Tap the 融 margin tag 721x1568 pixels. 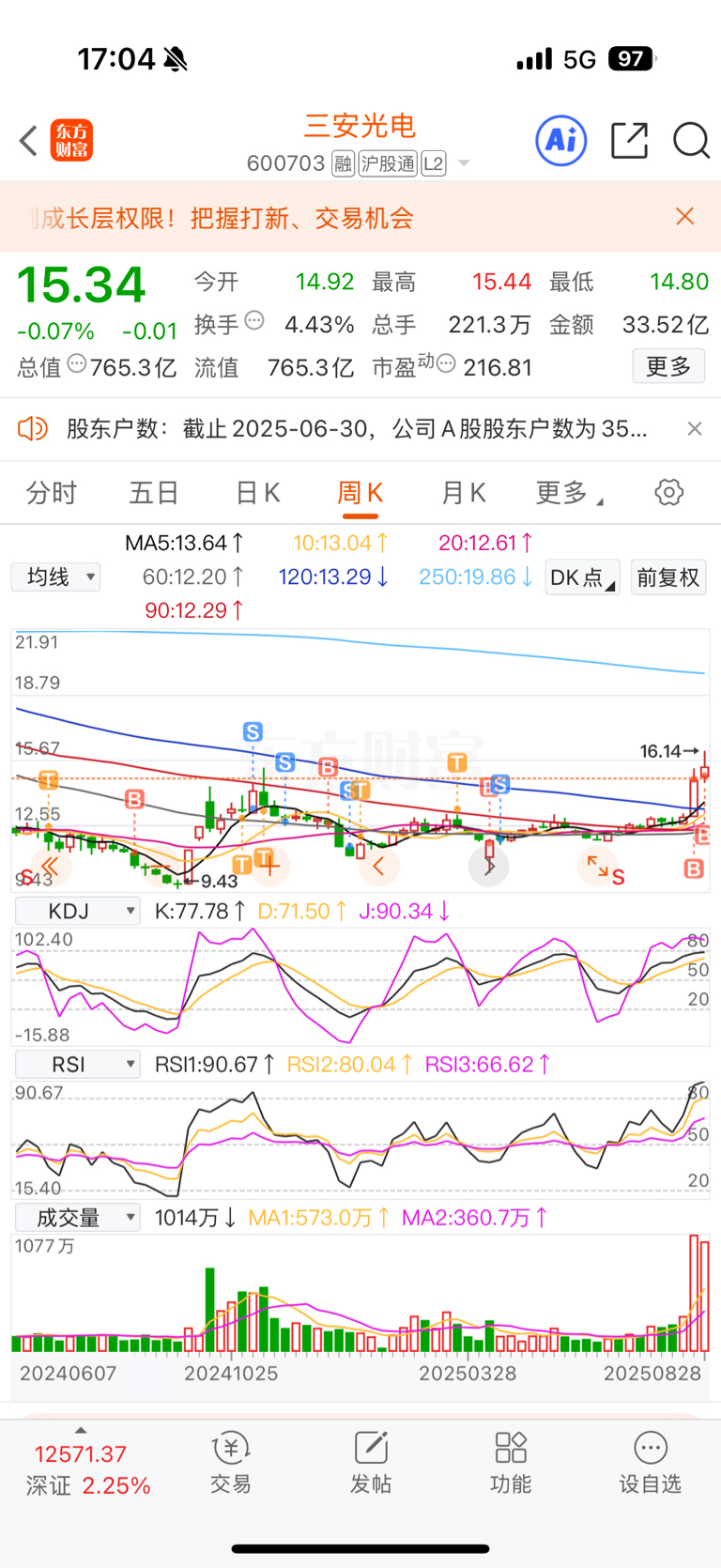[343, 163]
